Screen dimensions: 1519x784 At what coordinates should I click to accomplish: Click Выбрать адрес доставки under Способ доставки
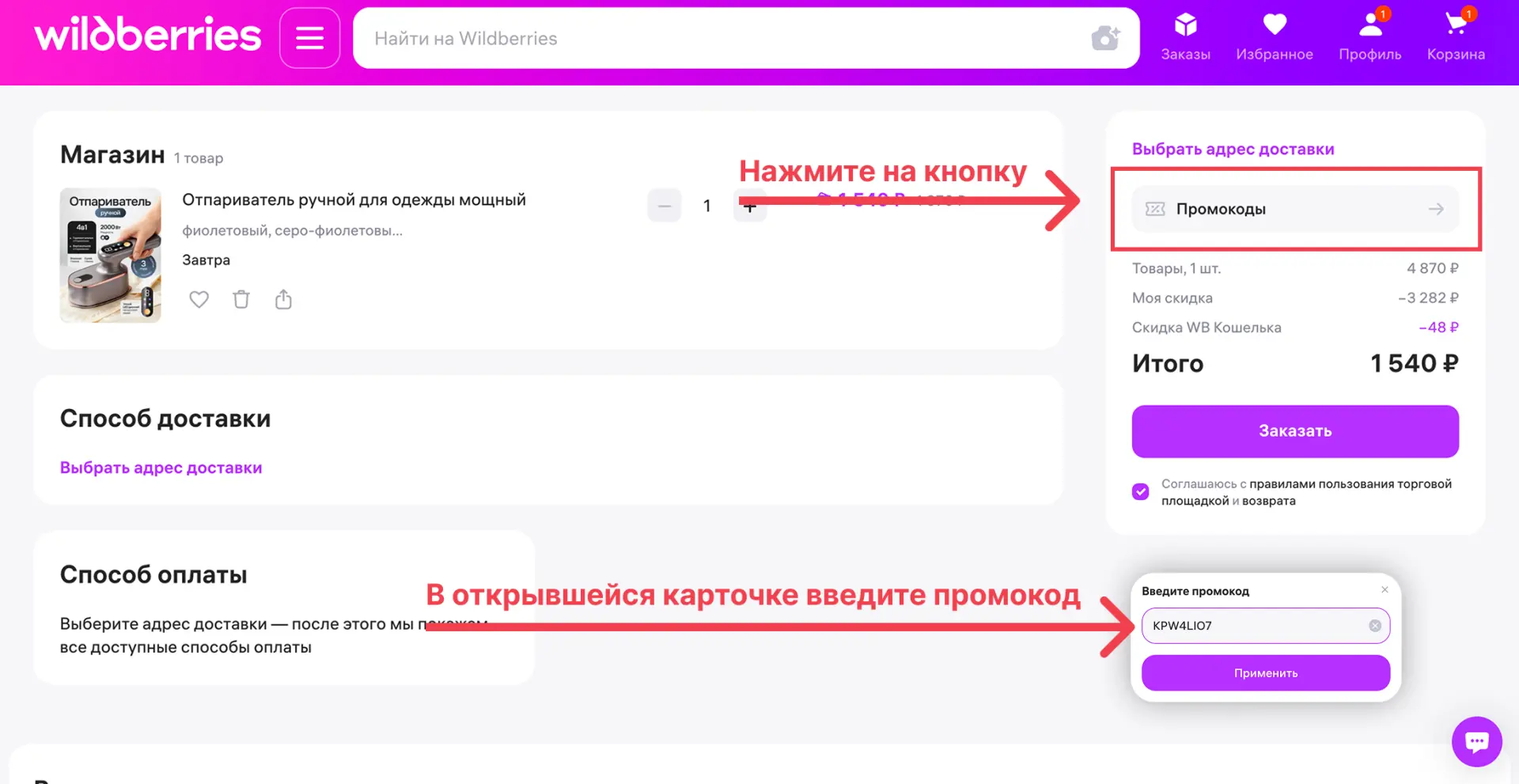tap(161, 468)
